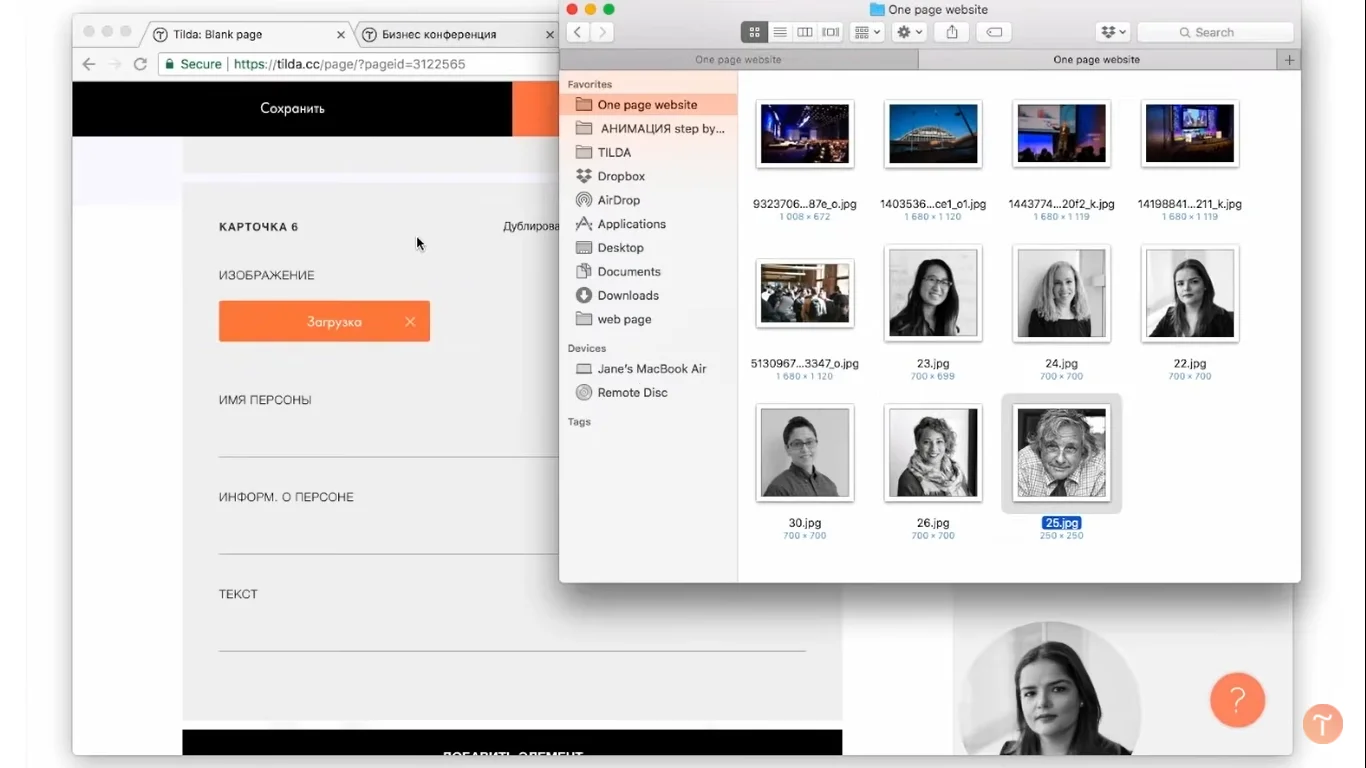Select the 23.jpg image thumbnail

(x=933, y=294)
